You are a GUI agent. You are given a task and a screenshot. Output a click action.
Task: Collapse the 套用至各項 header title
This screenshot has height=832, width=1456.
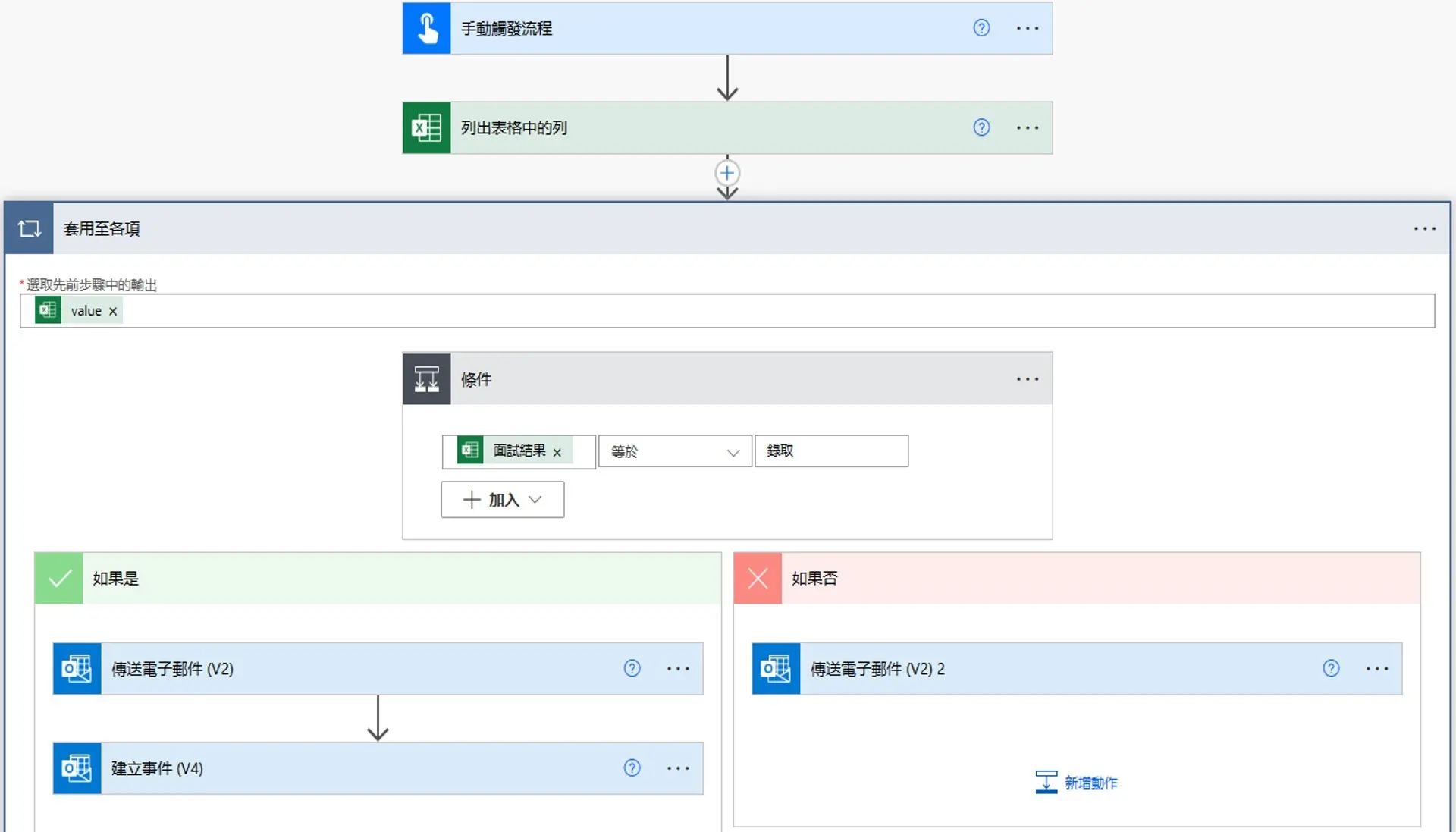102,228
